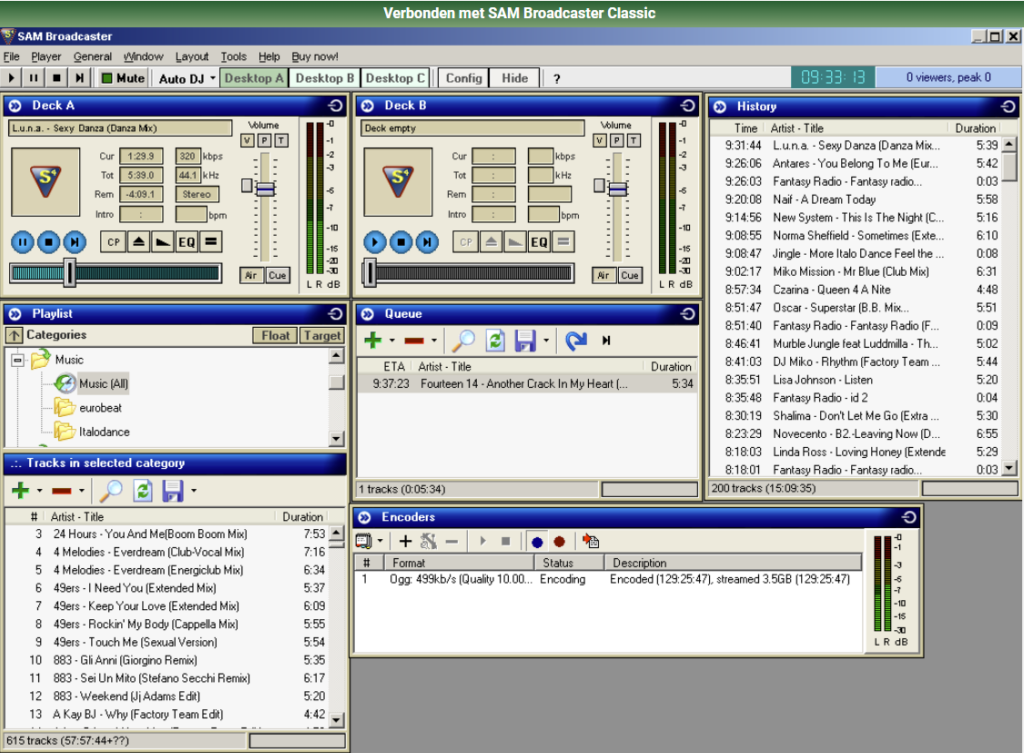The height and width of the screenshot is (753, 1024).
Task: Pause playback on Deck A
Action: click(x=22, y=242)
